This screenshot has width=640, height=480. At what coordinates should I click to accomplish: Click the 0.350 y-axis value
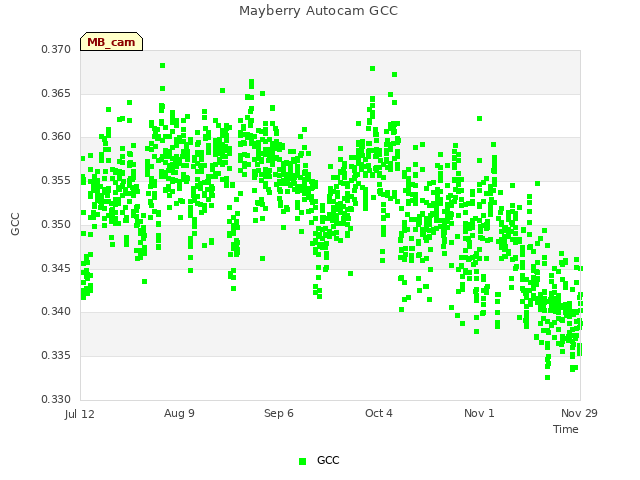click(56, 224)
